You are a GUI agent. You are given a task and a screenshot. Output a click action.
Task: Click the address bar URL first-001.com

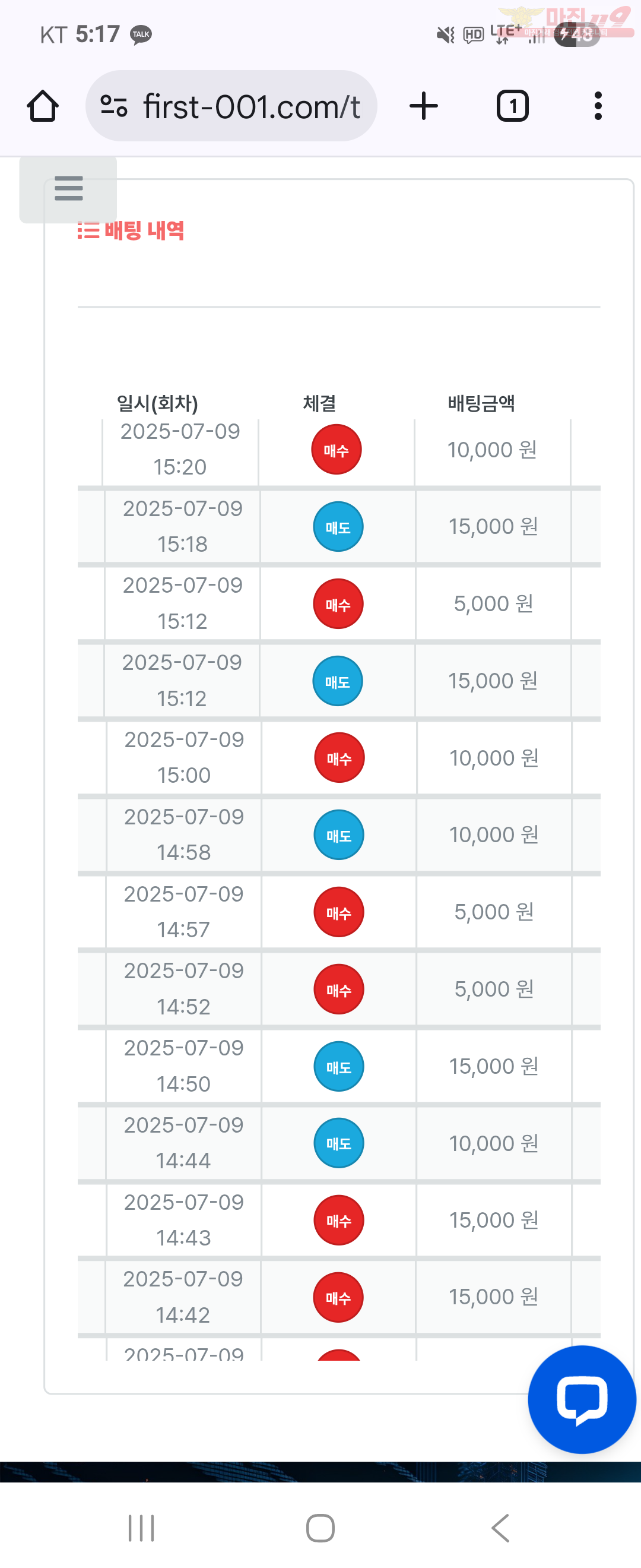251,106
